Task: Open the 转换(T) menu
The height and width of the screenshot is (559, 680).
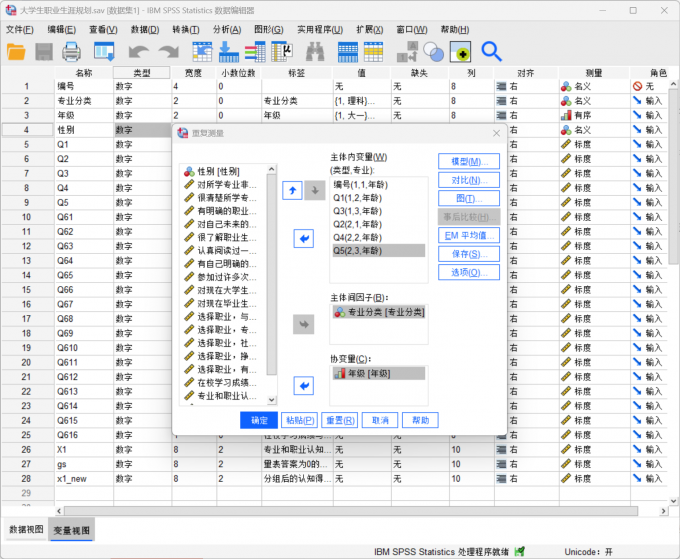Action: [x=186, y=29]
